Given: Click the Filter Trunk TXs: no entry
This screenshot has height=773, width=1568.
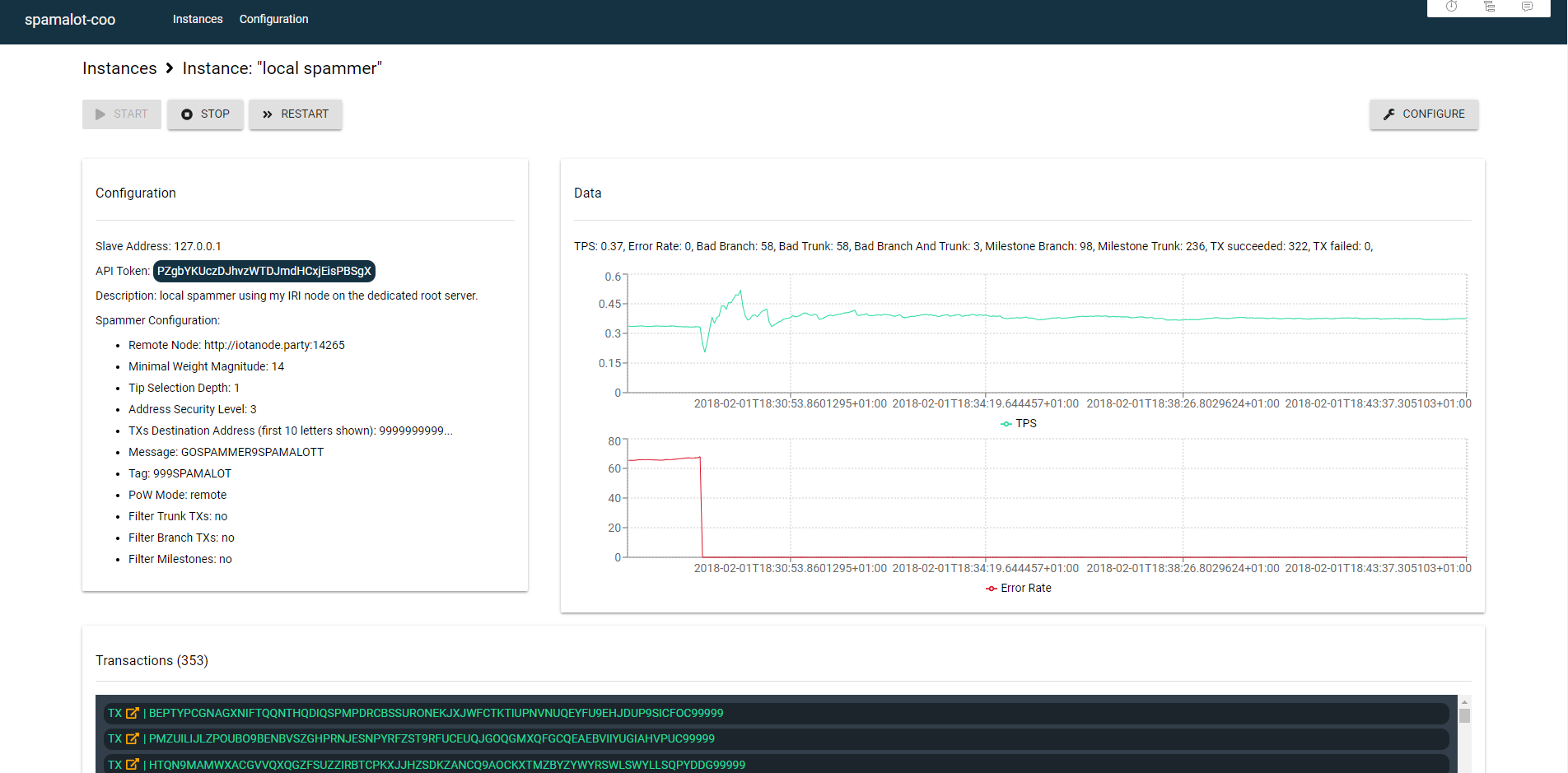Looking at the screenshot, I should click(x=178, y=516).
